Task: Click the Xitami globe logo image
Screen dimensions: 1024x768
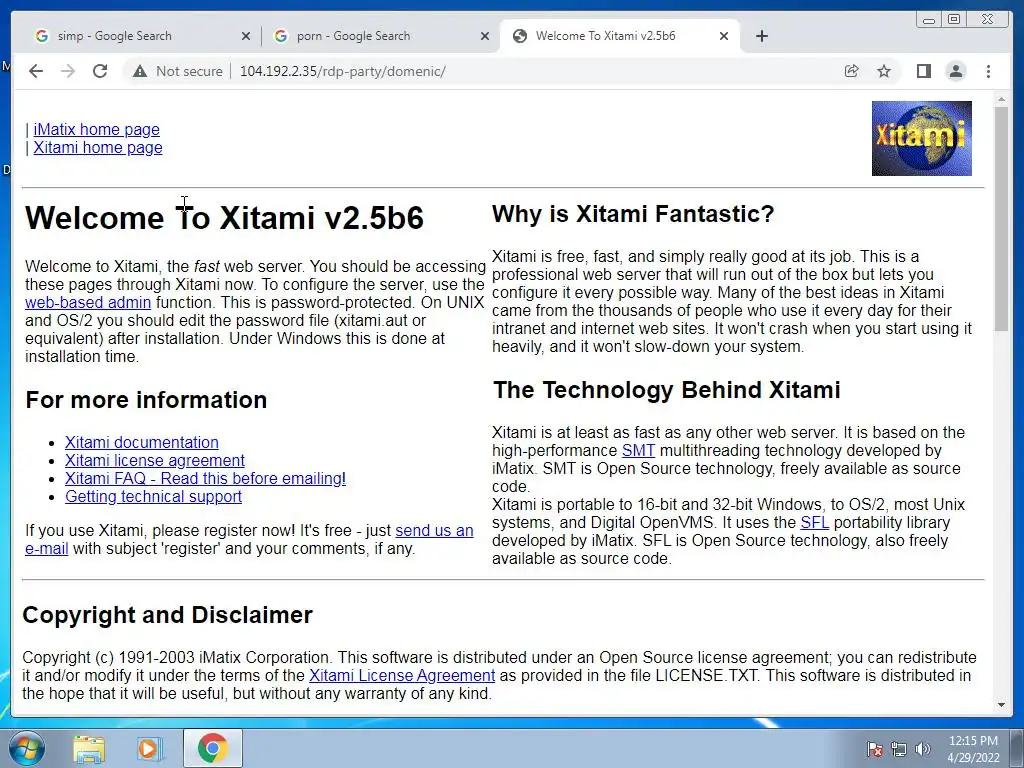Action: point(921,138)
